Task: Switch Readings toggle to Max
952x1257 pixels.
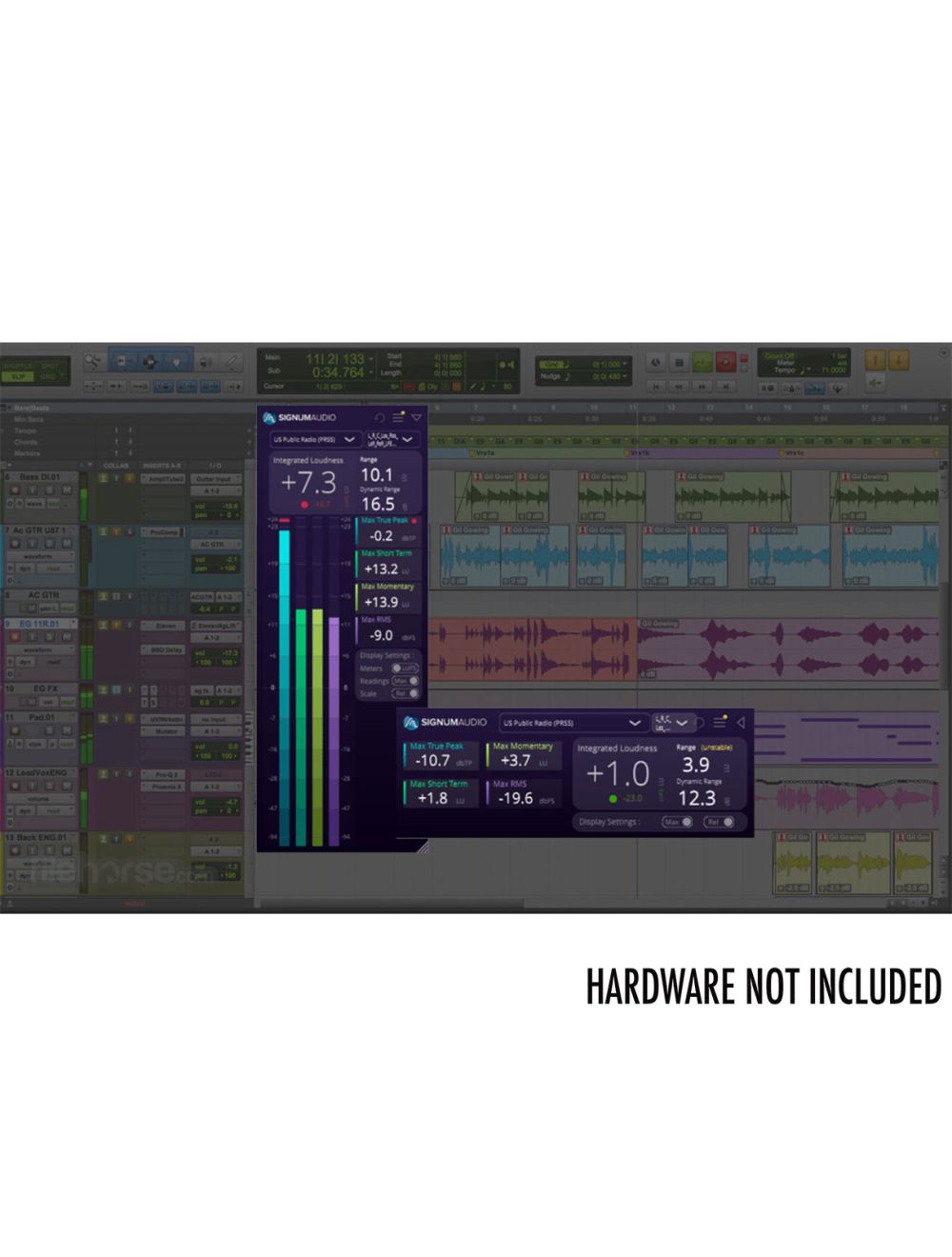Action: tap(404, 680)
